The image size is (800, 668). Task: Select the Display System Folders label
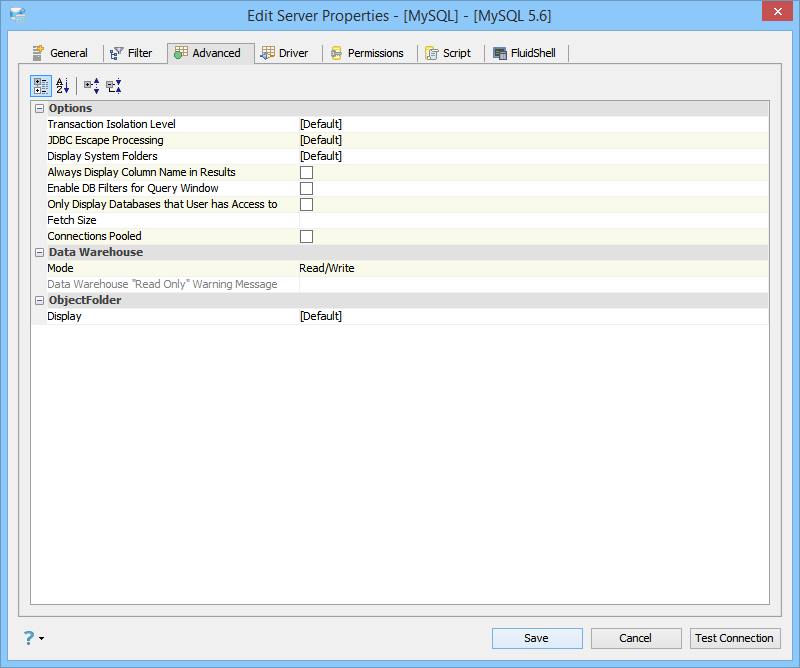pyautogui.click(x=102, y=156)
